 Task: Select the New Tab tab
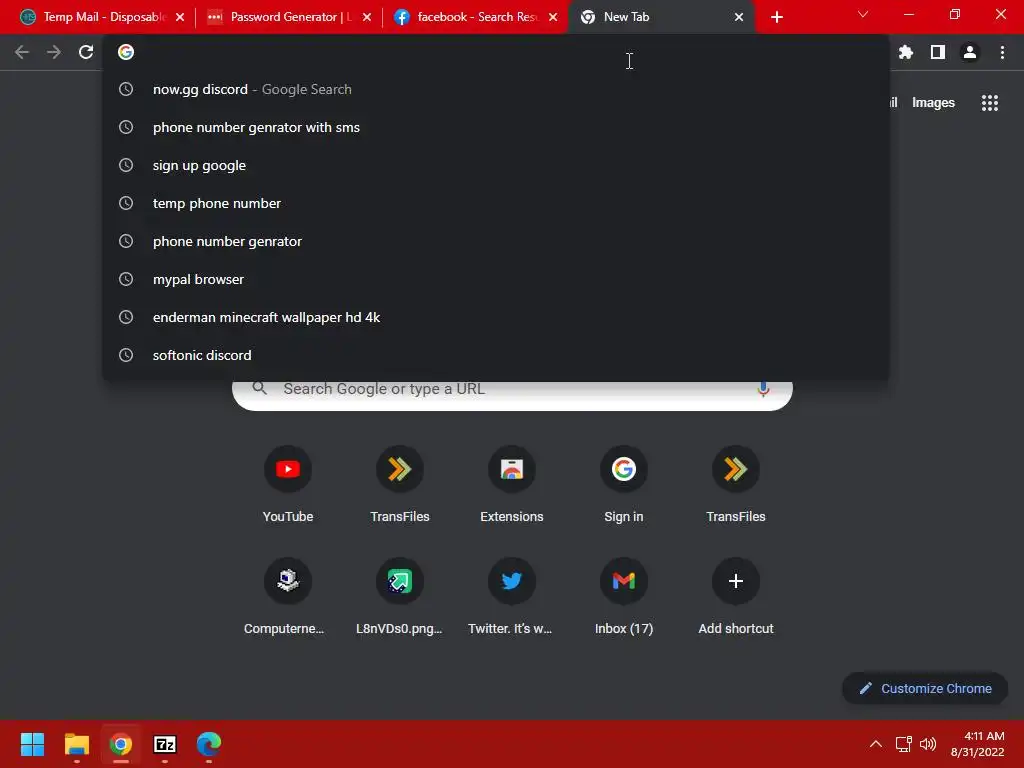click(661, 17)
